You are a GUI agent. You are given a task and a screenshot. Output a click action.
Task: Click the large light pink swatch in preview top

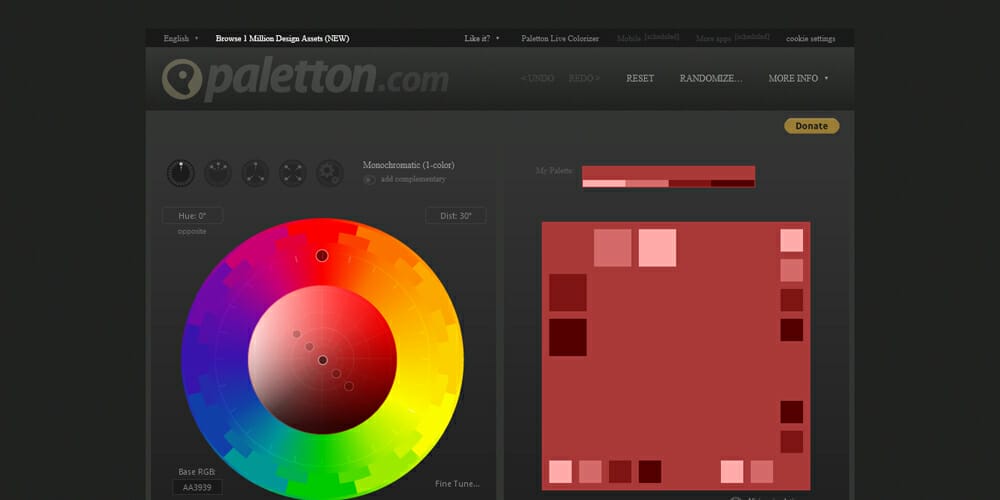pos(658,248)
